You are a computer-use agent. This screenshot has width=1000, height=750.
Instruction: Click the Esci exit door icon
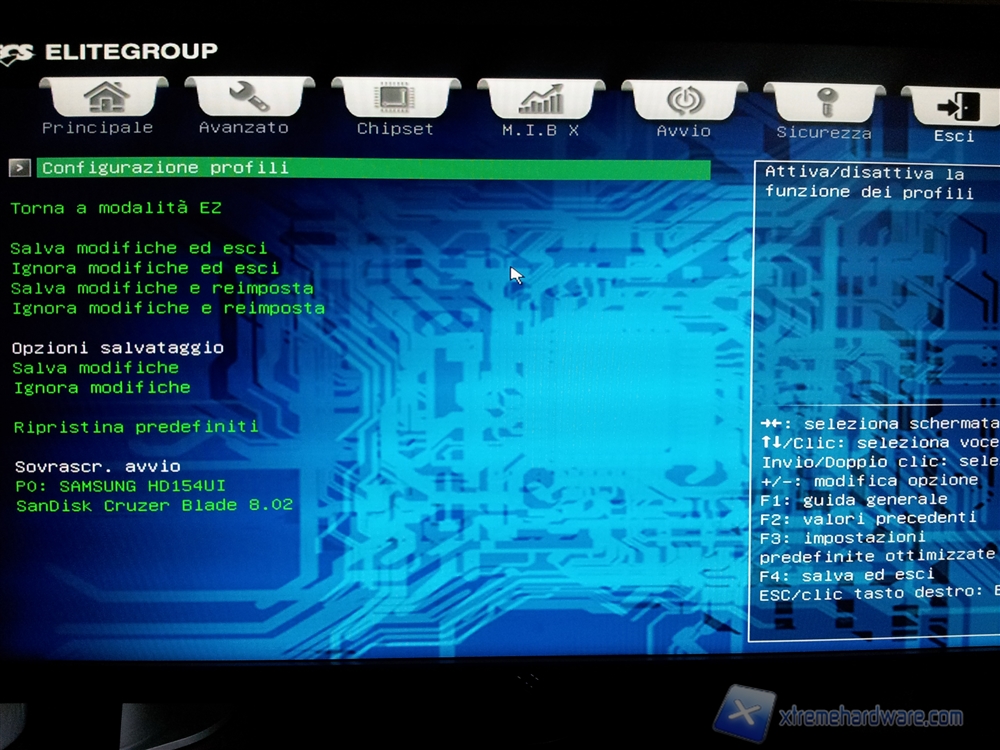(x=955, y=106)
